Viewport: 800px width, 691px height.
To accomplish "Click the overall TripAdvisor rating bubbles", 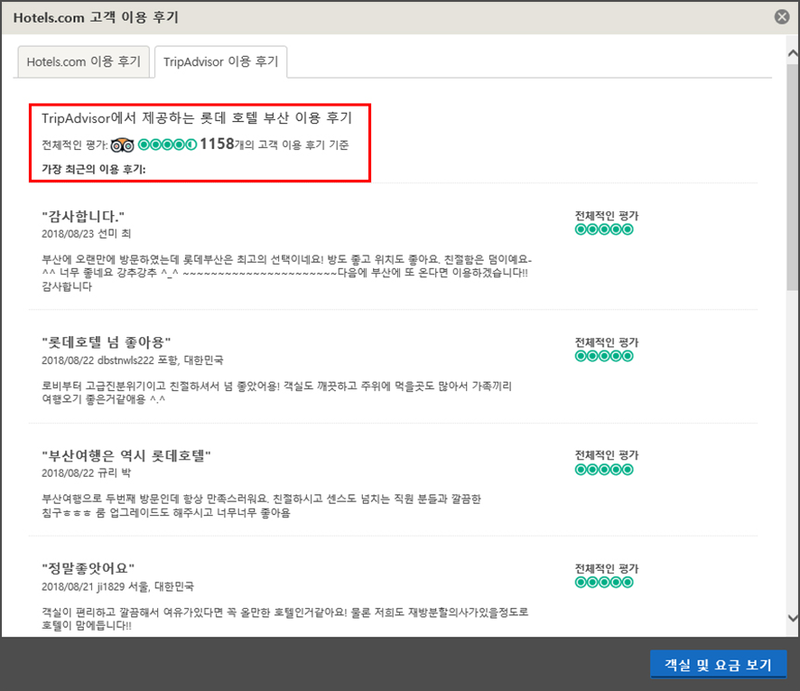I will coord(167,144).
